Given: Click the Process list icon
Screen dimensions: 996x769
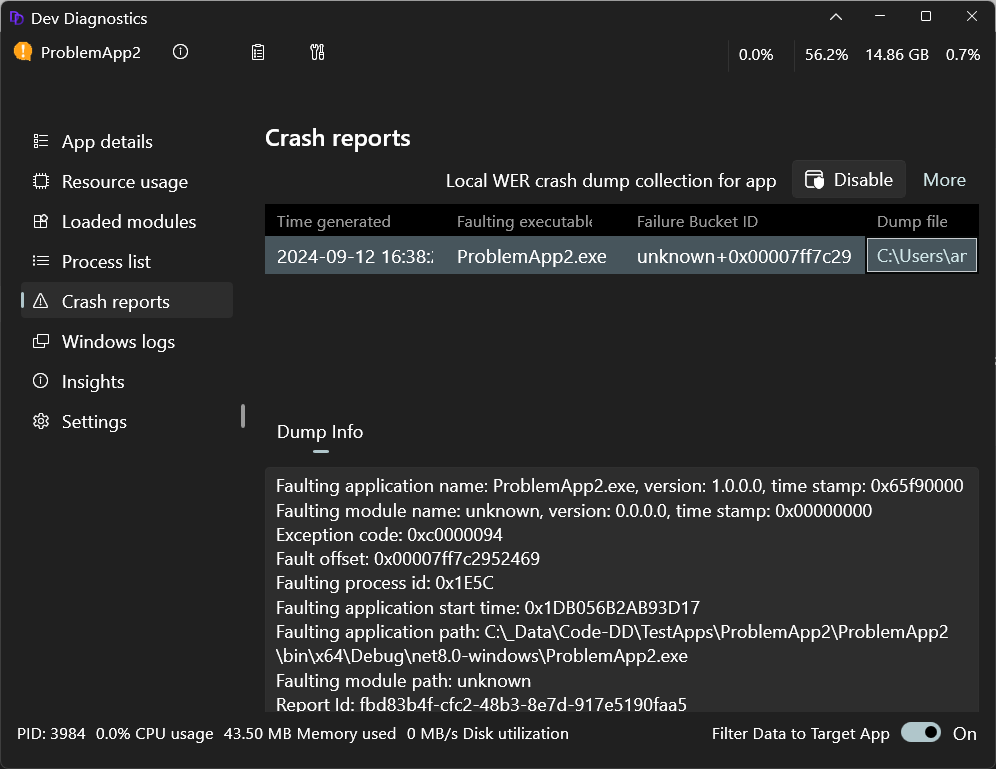Looking at the screenshot, I should click(x=41, y=261).
